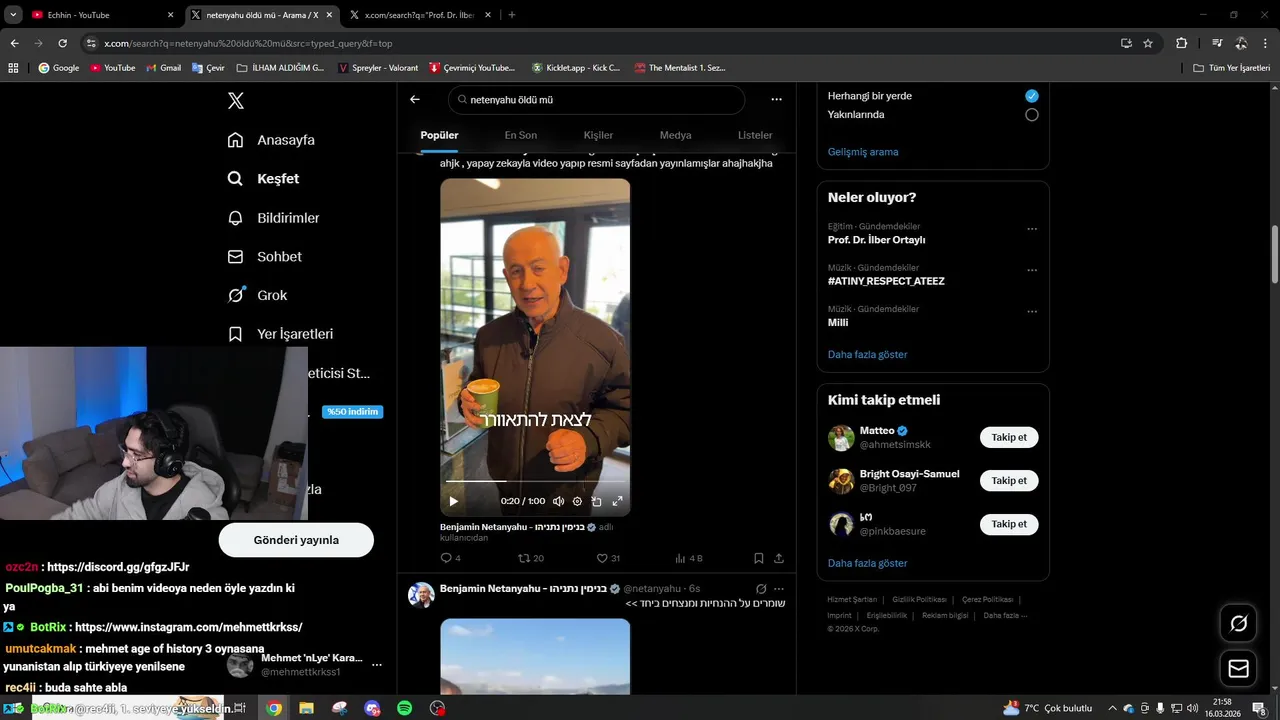Open search options three-dot menu

pyautogui.click(x=776, y=100)
